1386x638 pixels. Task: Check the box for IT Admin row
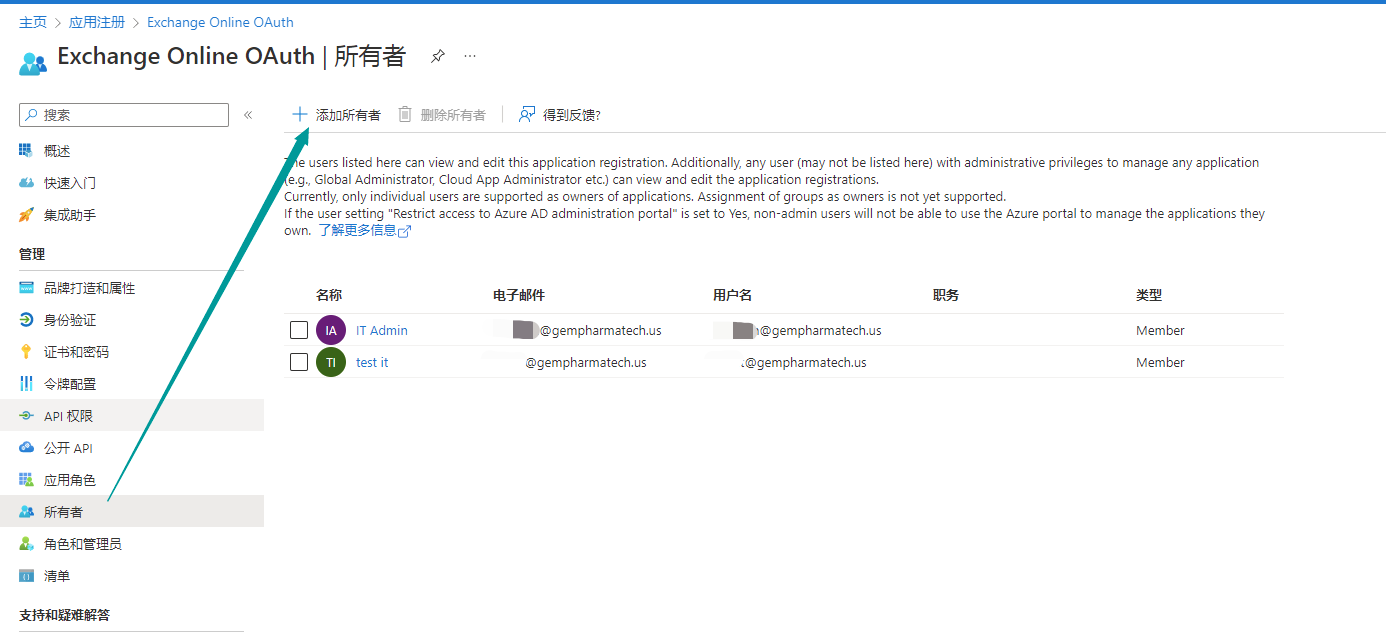299,330
